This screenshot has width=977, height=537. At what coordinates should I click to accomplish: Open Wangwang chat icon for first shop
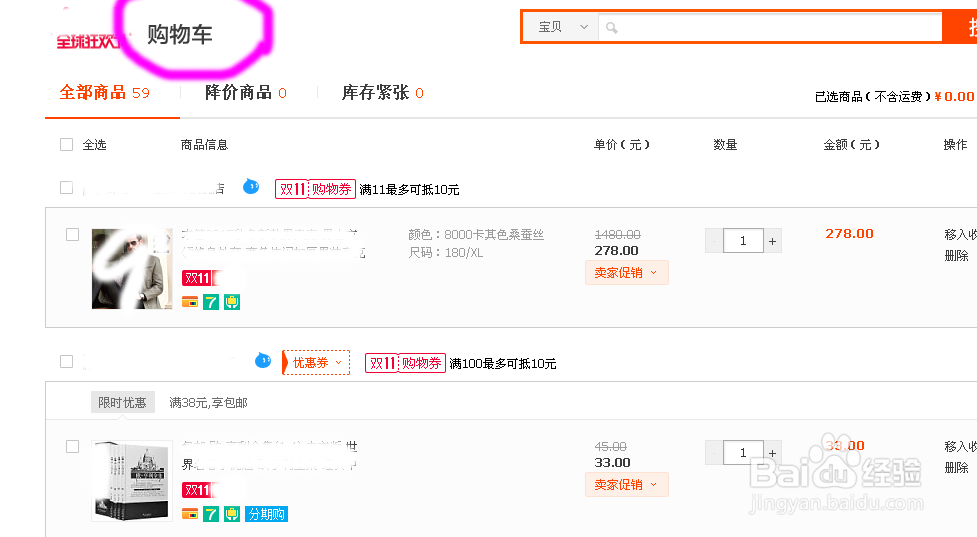pyautogui.click(x=250, y=186)
